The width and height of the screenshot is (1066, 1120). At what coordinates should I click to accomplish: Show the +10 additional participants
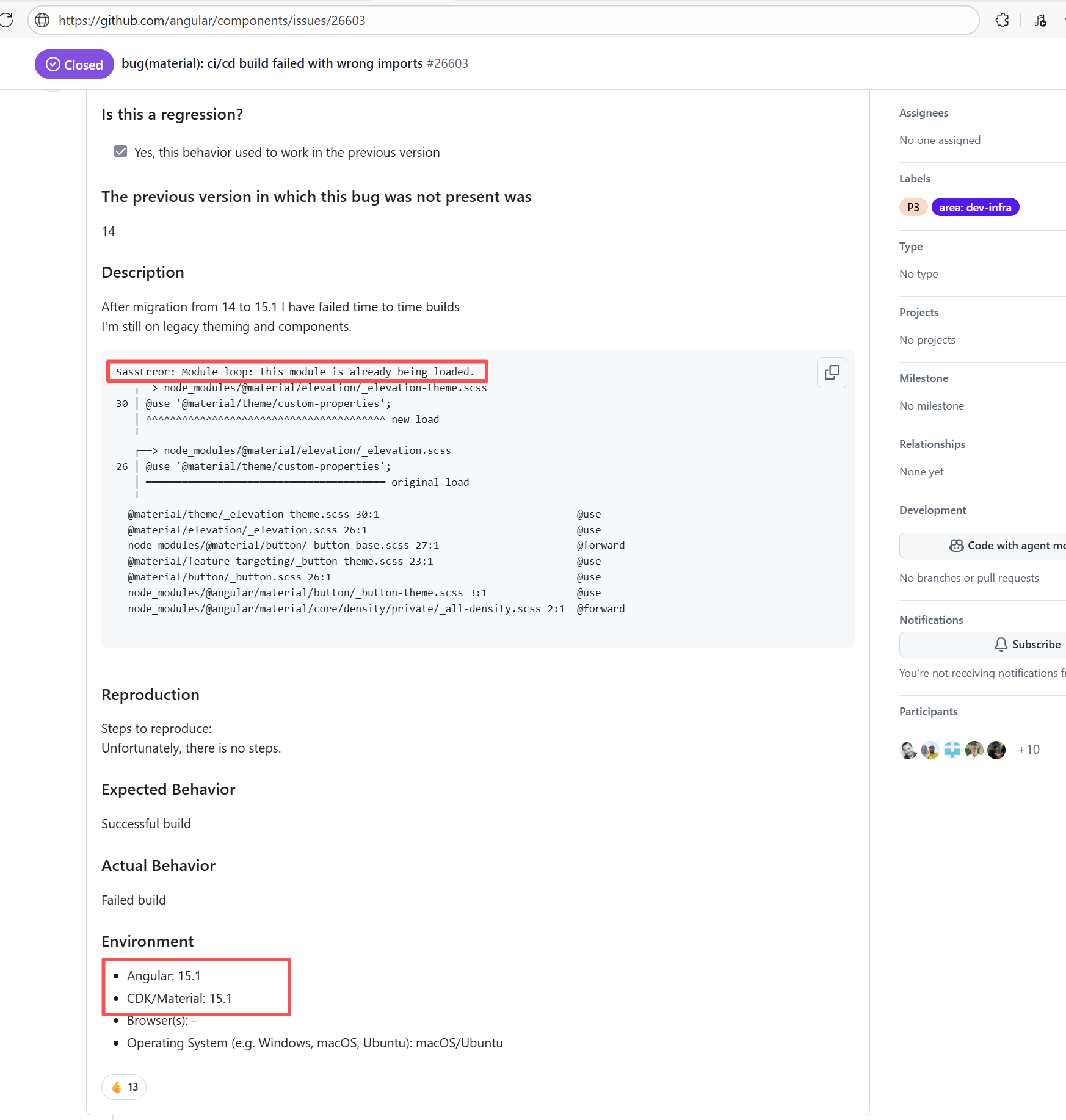tap(1028, 750)
